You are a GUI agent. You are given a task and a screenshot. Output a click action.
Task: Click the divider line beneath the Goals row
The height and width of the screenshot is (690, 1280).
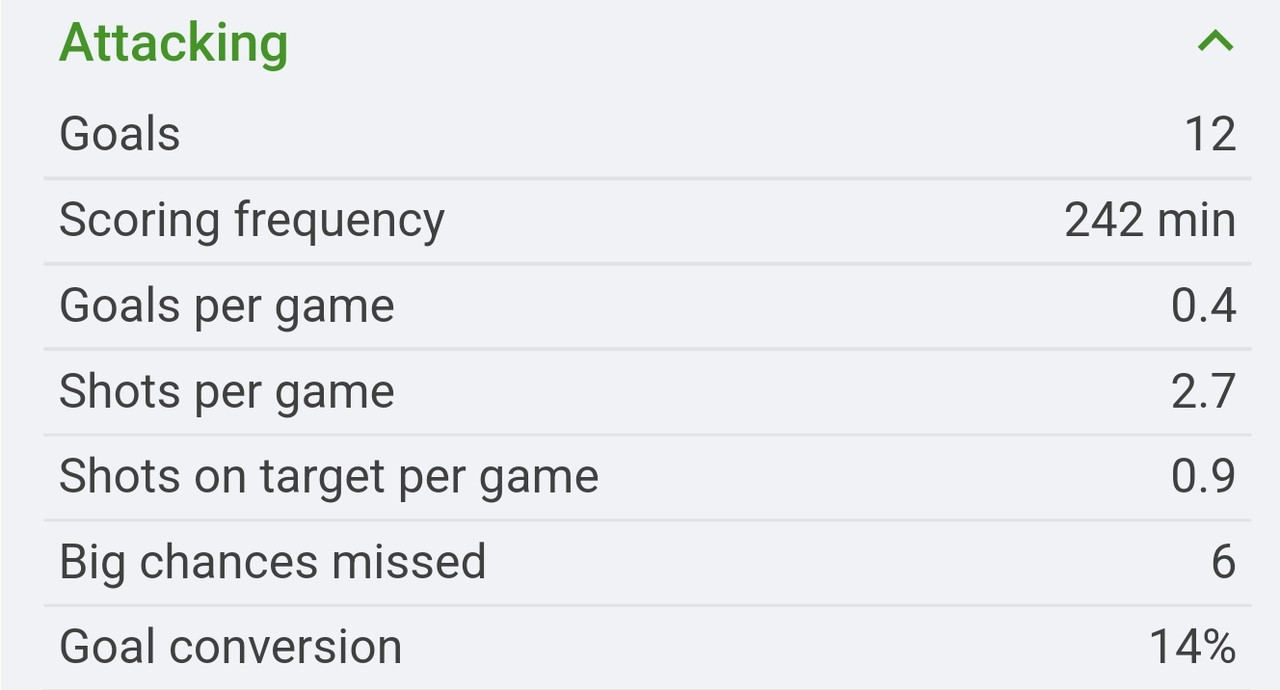coord(647,178)
